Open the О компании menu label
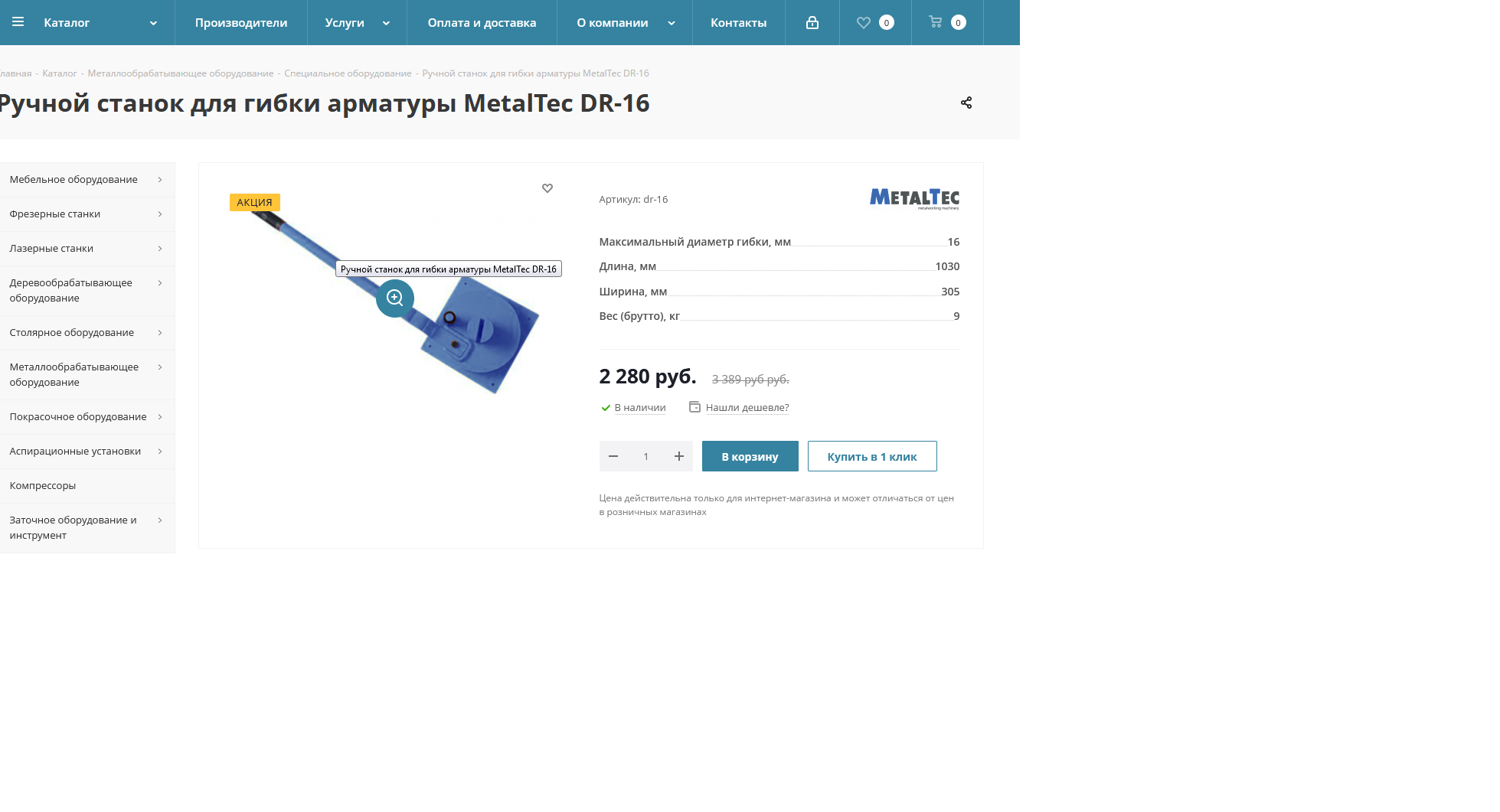 coord(613,23)
